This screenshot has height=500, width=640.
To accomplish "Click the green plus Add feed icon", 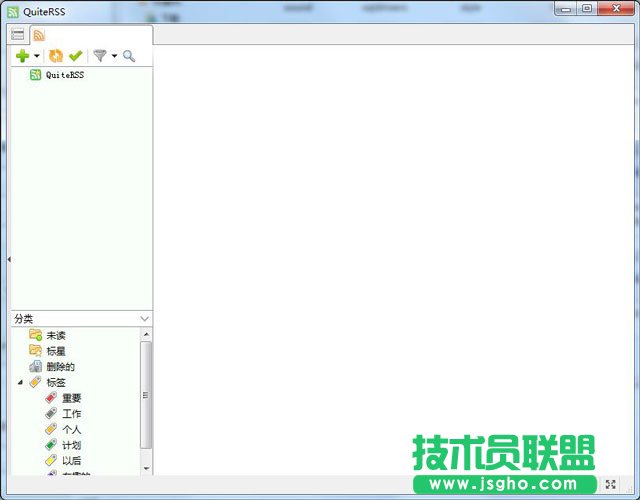I will (x=22, y=56).
